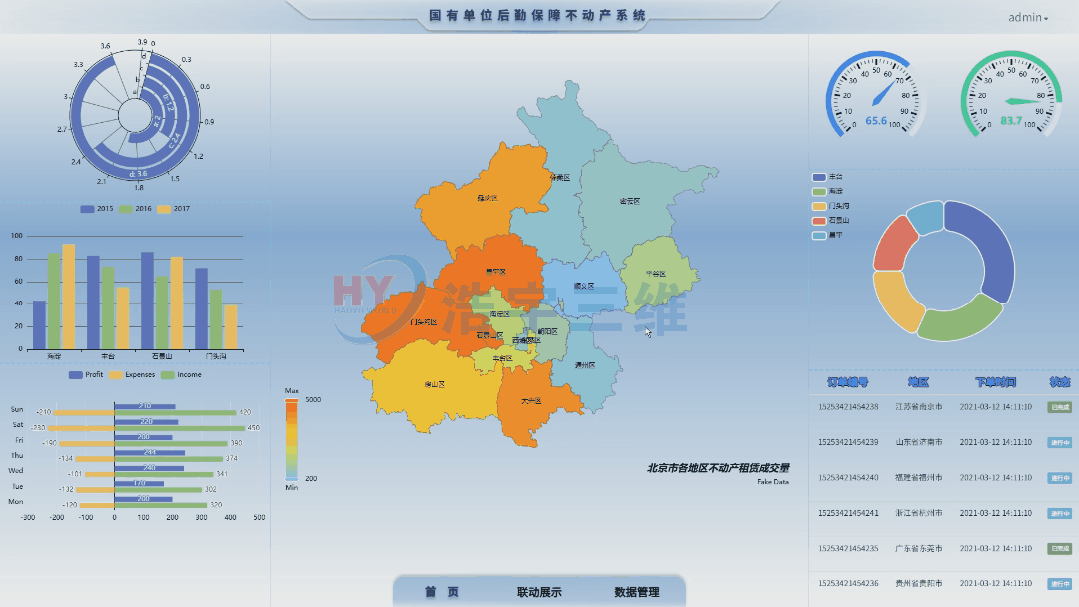Viewport: 1079px width, 607px height.
Task: Click the 贵州省贵阳市 region cell
Action: [919, 584]
